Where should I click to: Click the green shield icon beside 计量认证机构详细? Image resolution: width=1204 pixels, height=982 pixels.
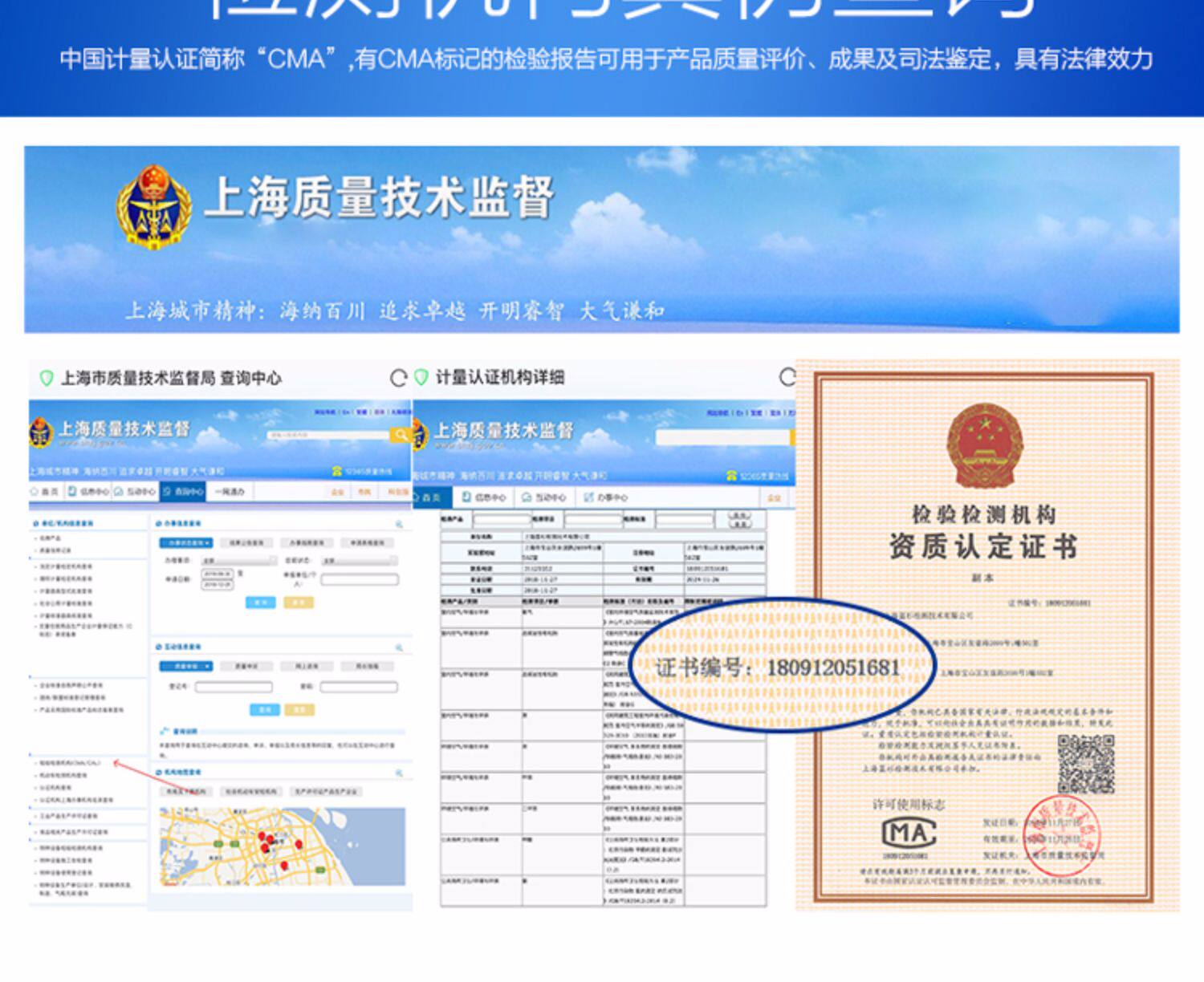[421, 377]
